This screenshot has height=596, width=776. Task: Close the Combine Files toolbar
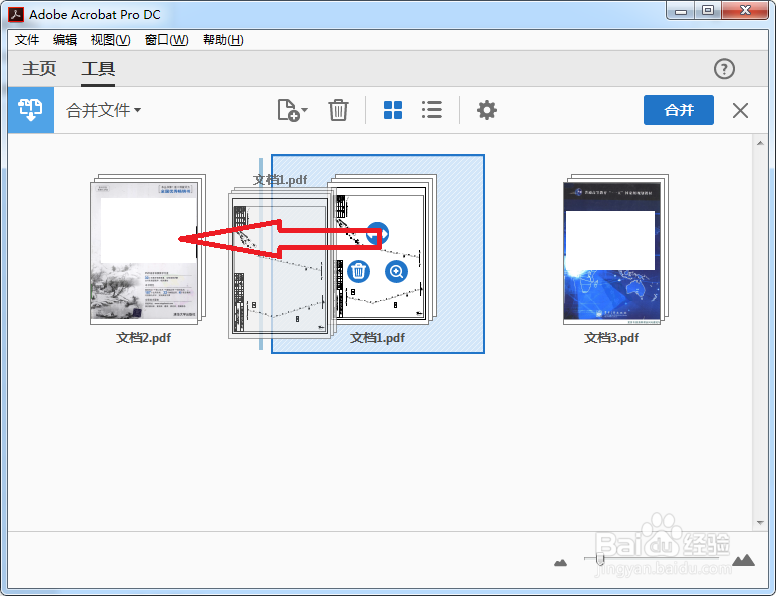740,110
